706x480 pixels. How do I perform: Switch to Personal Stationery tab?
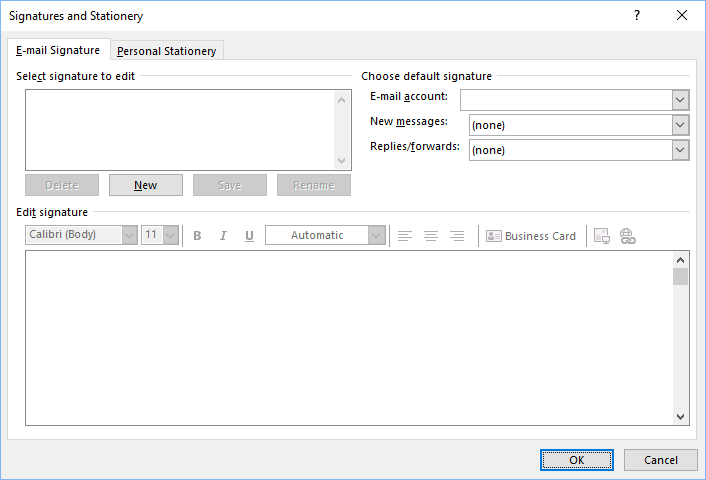166,51
